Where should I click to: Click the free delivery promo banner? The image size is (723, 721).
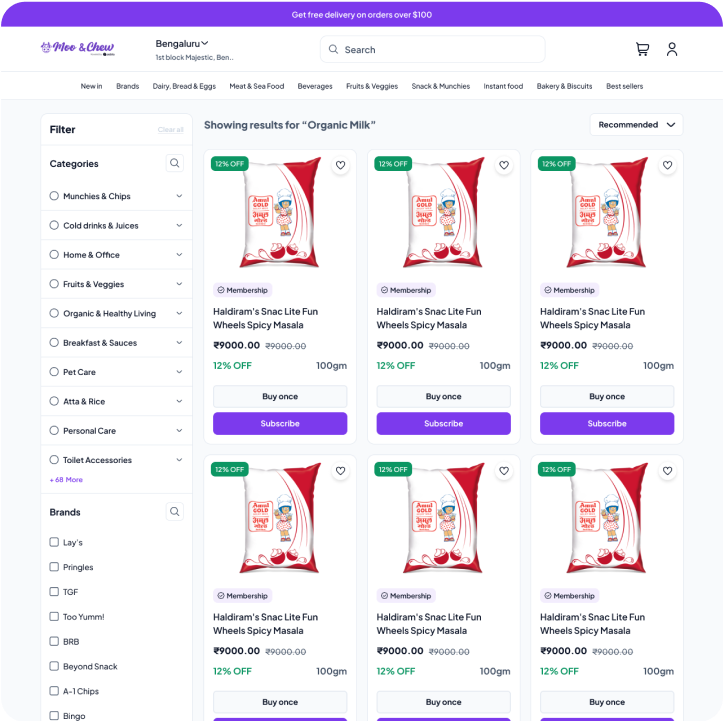362,14
